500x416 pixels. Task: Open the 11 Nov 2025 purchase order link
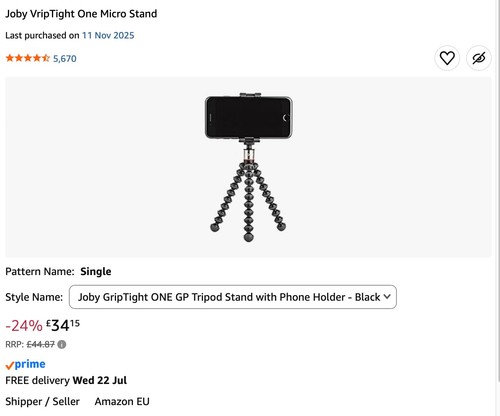click(108, 35)
